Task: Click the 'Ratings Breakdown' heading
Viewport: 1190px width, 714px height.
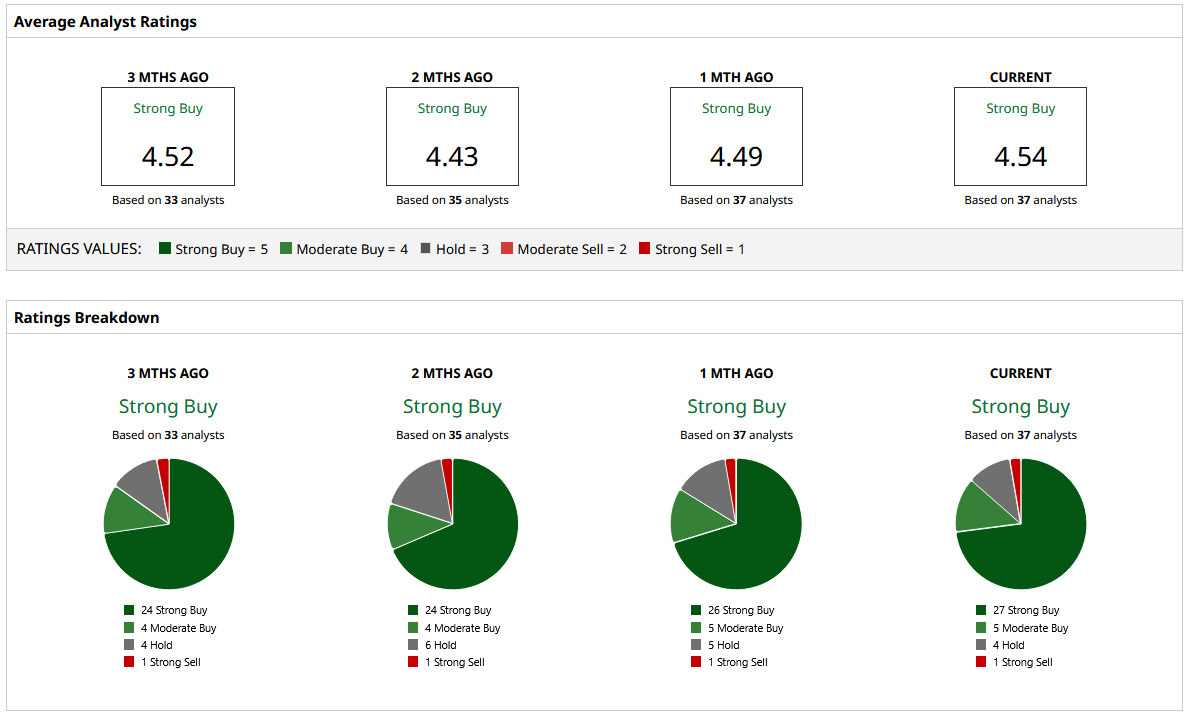Action: (x=87, y=318)
